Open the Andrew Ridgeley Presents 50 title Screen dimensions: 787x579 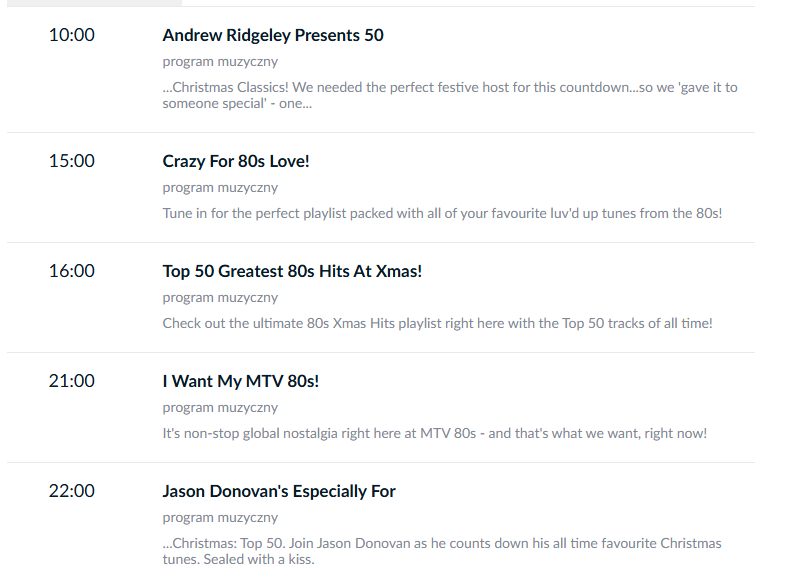[273, 35]
